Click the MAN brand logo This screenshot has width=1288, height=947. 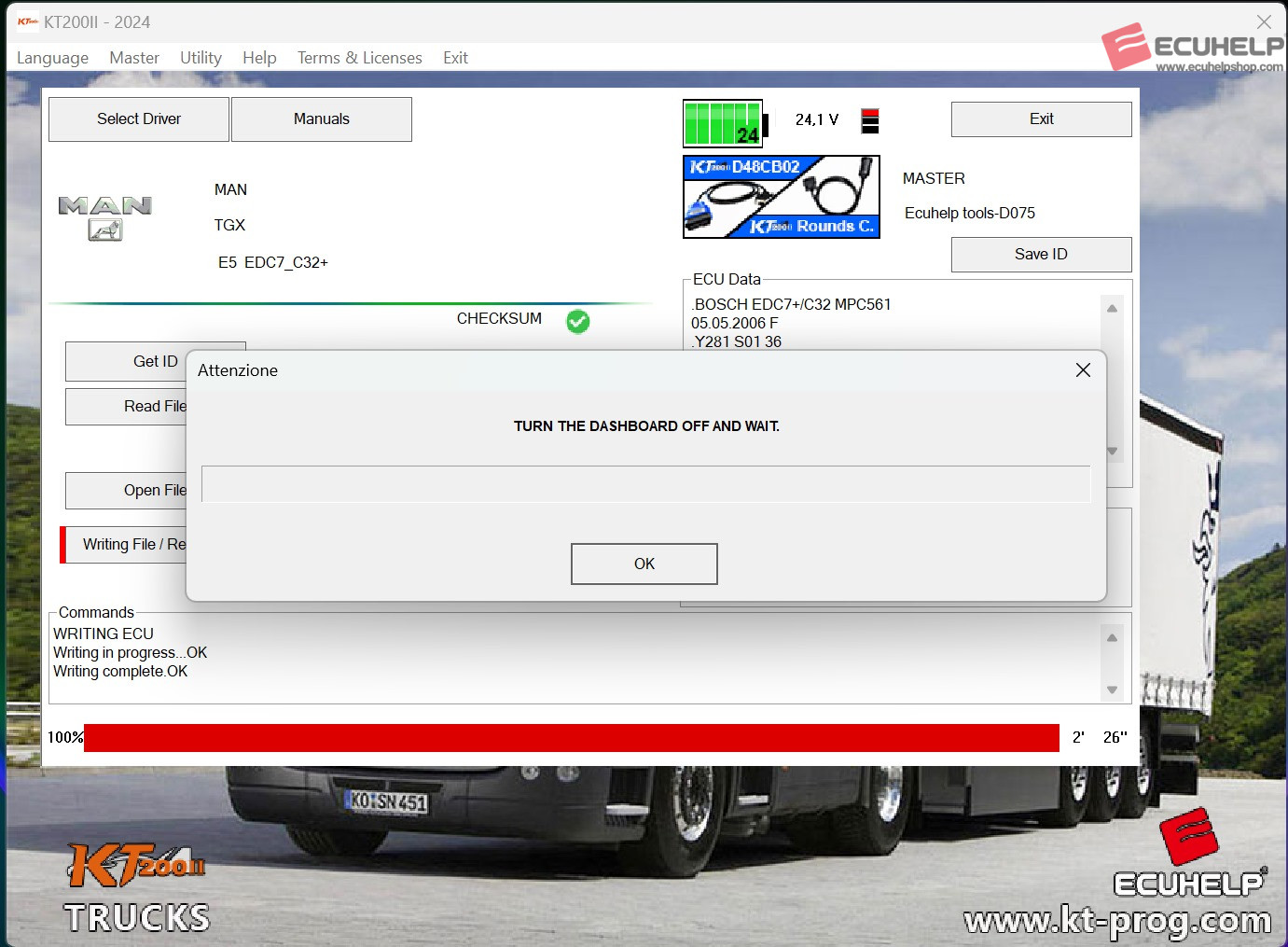[105, 216]
